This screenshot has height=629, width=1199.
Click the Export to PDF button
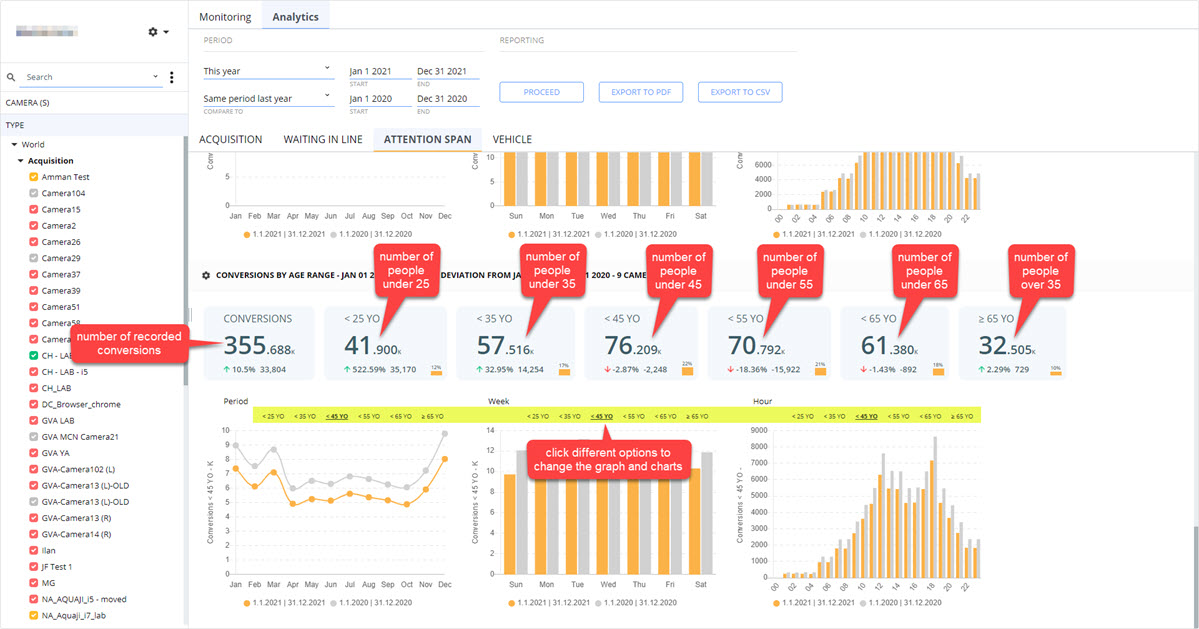[x=641, y=92]
